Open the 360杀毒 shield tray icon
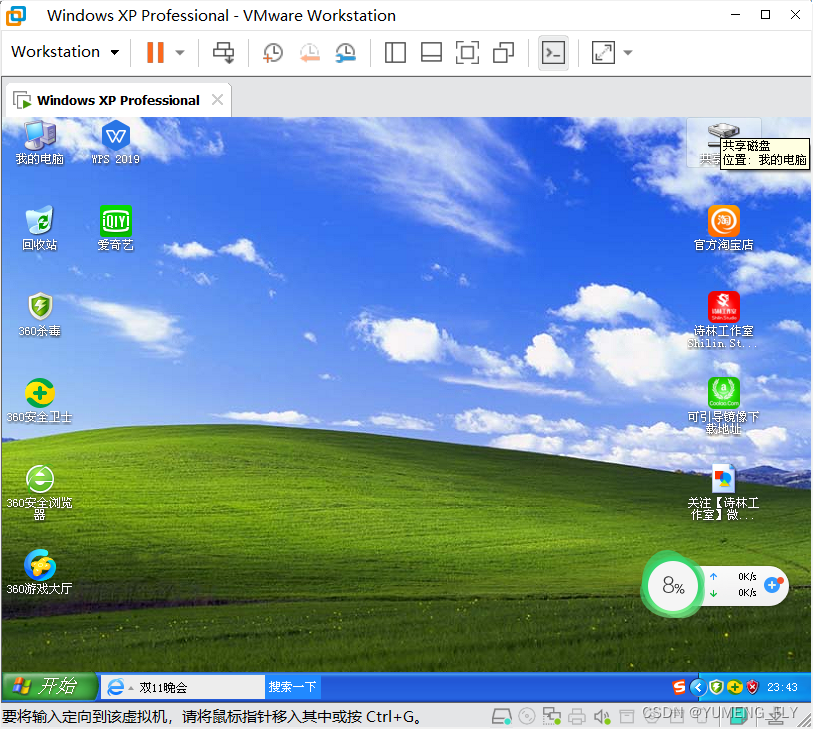This screenshot has width=813, height=729. 717,688
